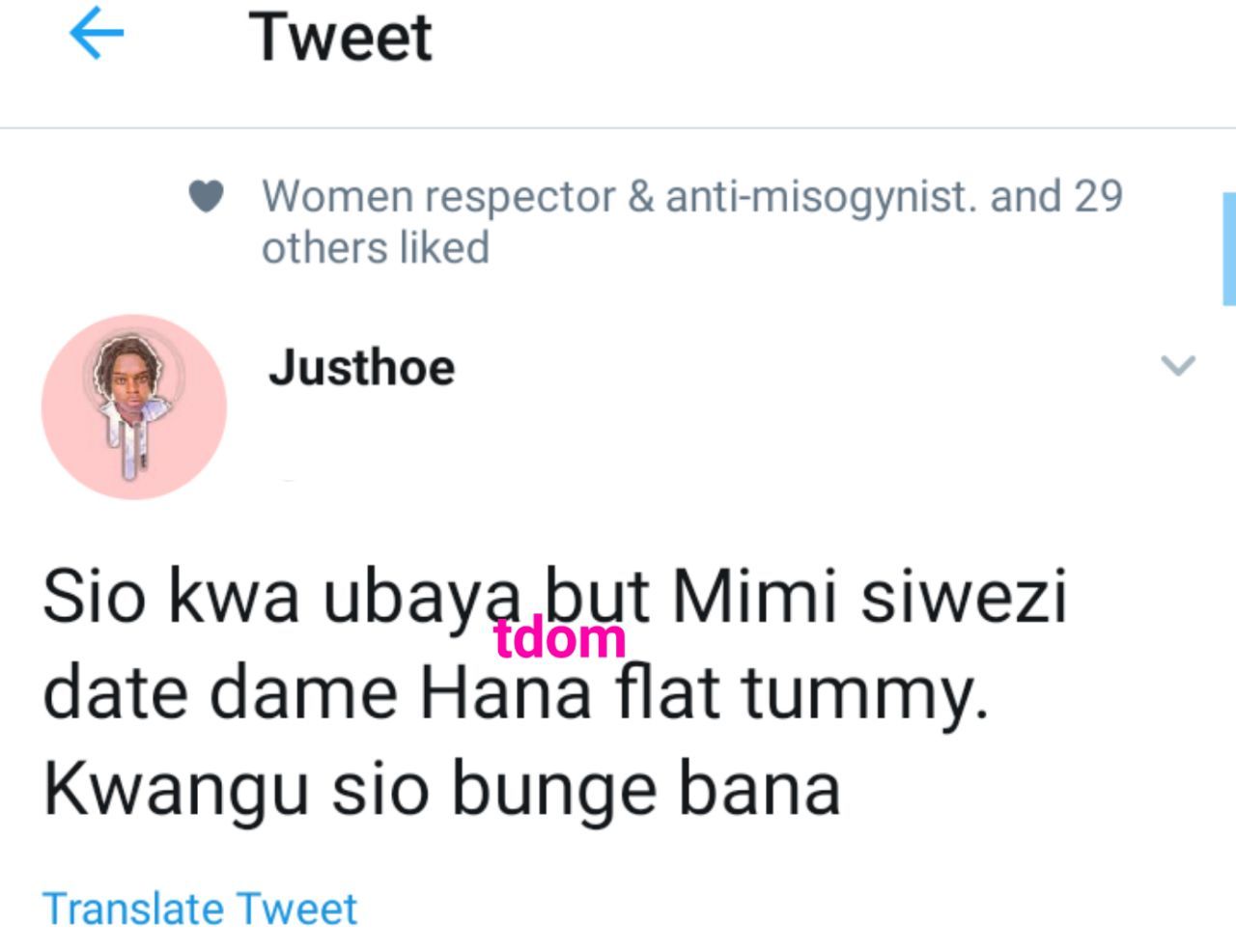1236x952 pixels.
Task: Click the words 'Mimi siwezi' in tweet
Action: pyautogui.click(x=869, y=596)
